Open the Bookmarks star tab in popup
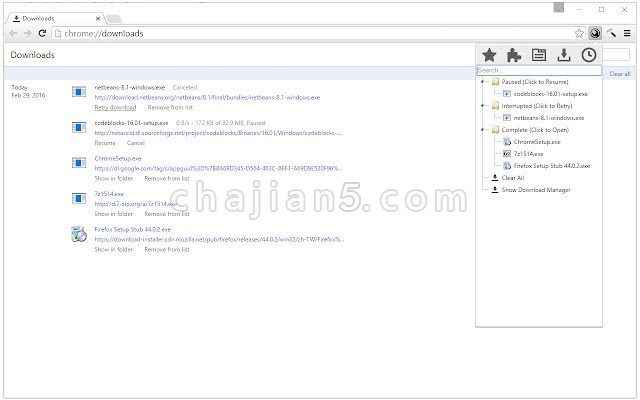Screen dimensions: 640x400 (489, 55)
